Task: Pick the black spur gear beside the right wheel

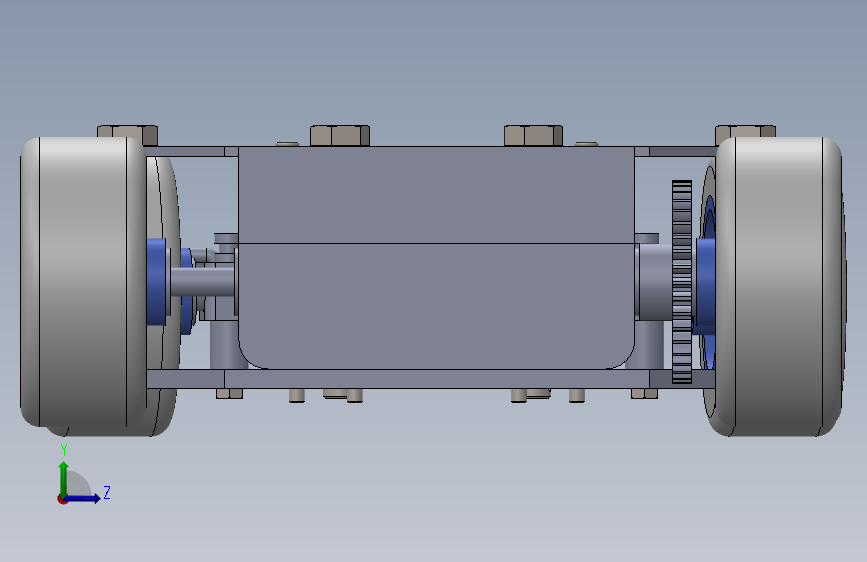Action: (682, 282)
